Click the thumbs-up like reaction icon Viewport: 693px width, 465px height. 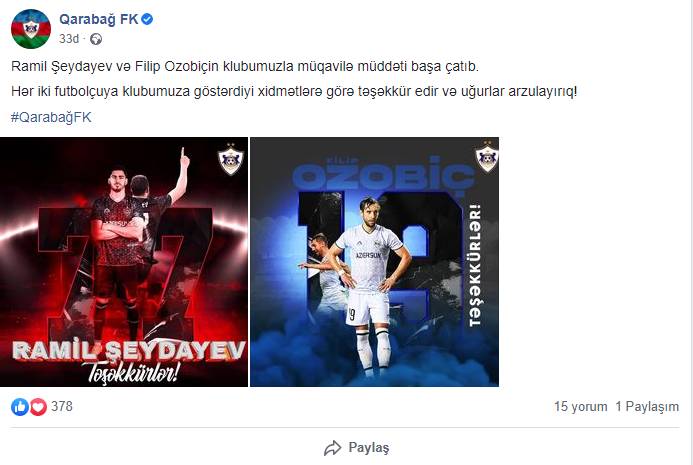[x=19, y=407]
